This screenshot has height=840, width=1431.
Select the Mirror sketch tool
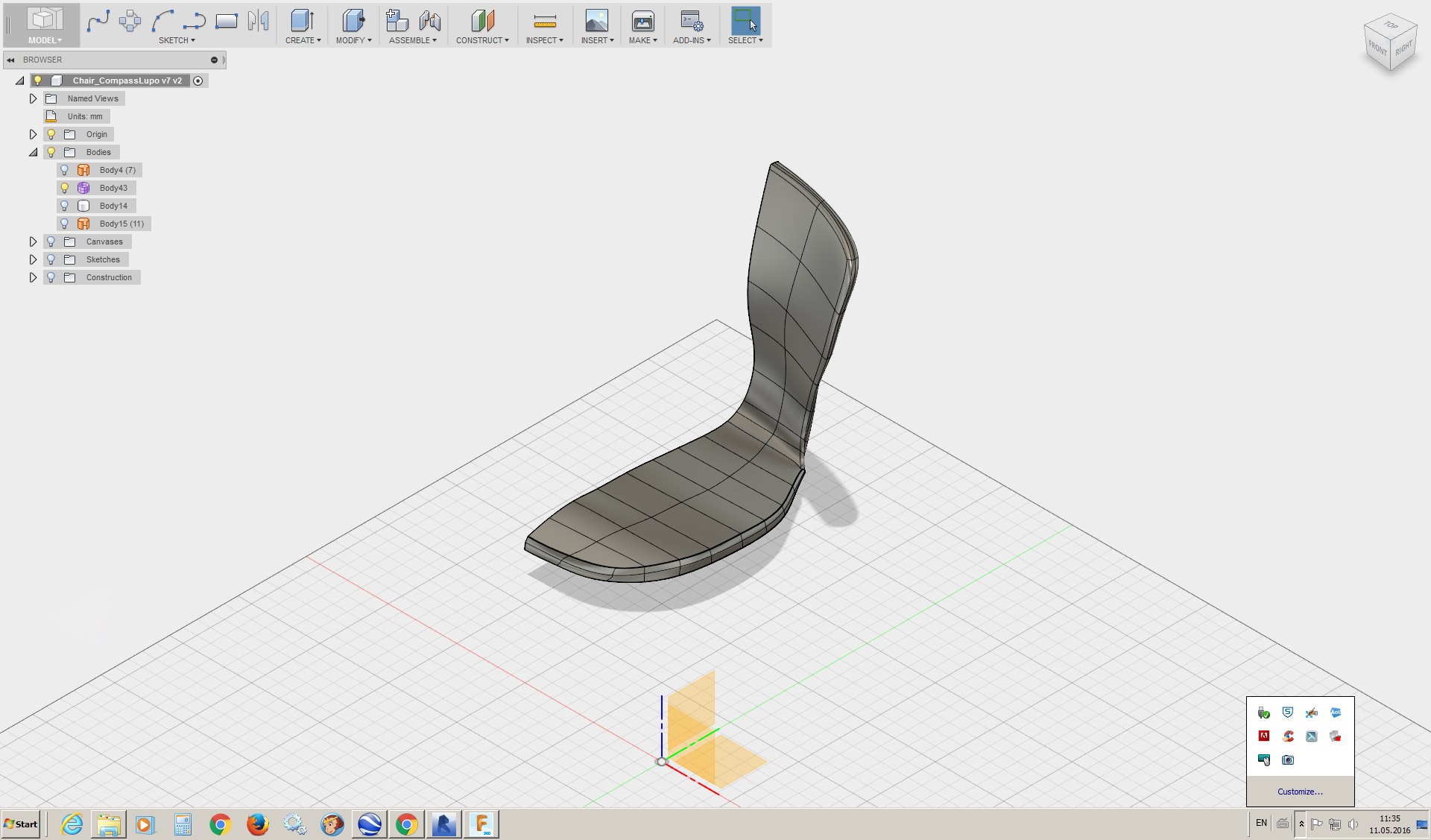(259, 21)
